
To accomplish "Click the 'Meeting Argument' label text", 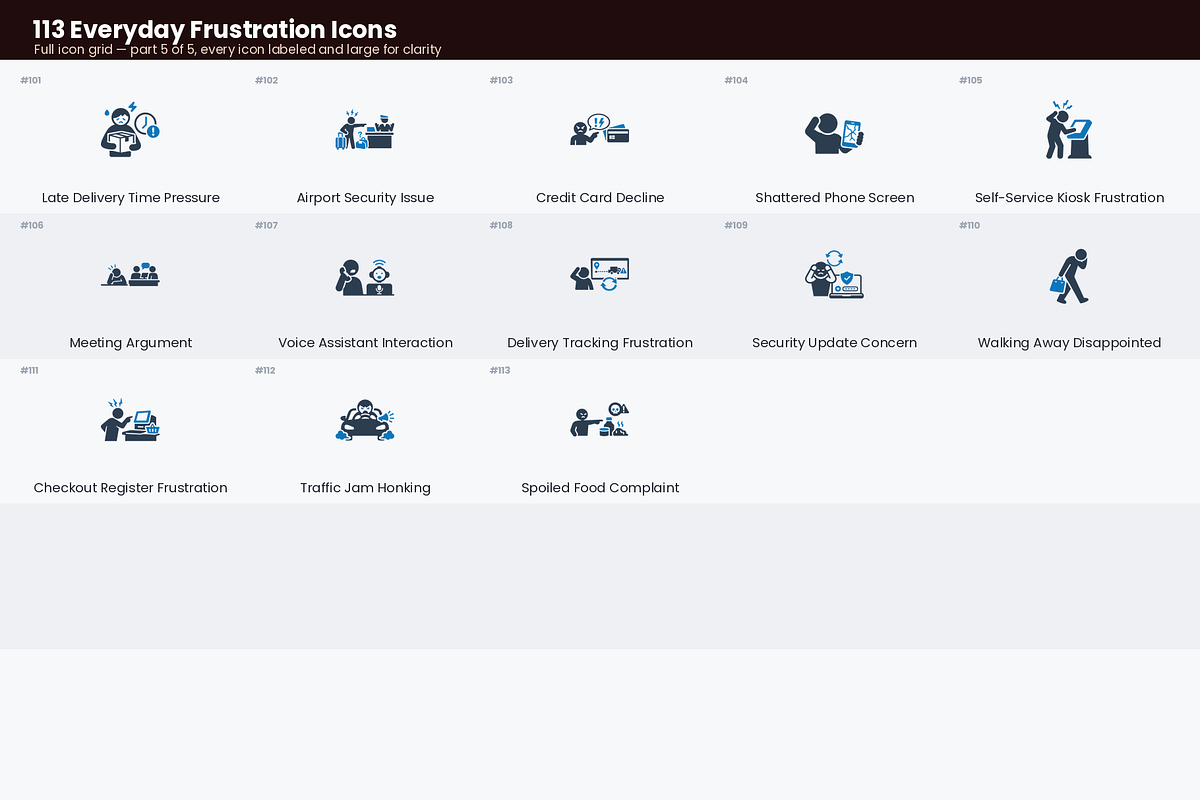I will point(131,343).
